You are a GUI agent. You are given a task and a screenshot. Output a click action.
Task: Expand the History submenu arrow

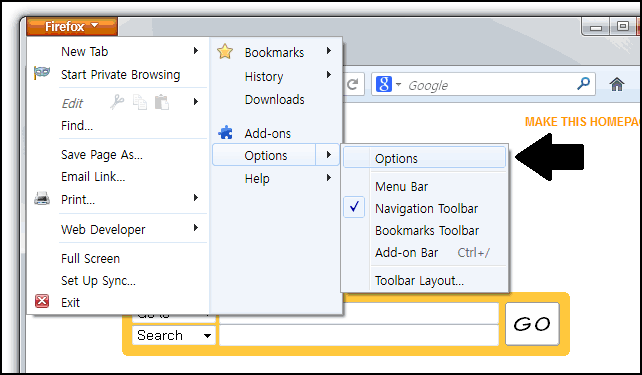pos(329,75)
